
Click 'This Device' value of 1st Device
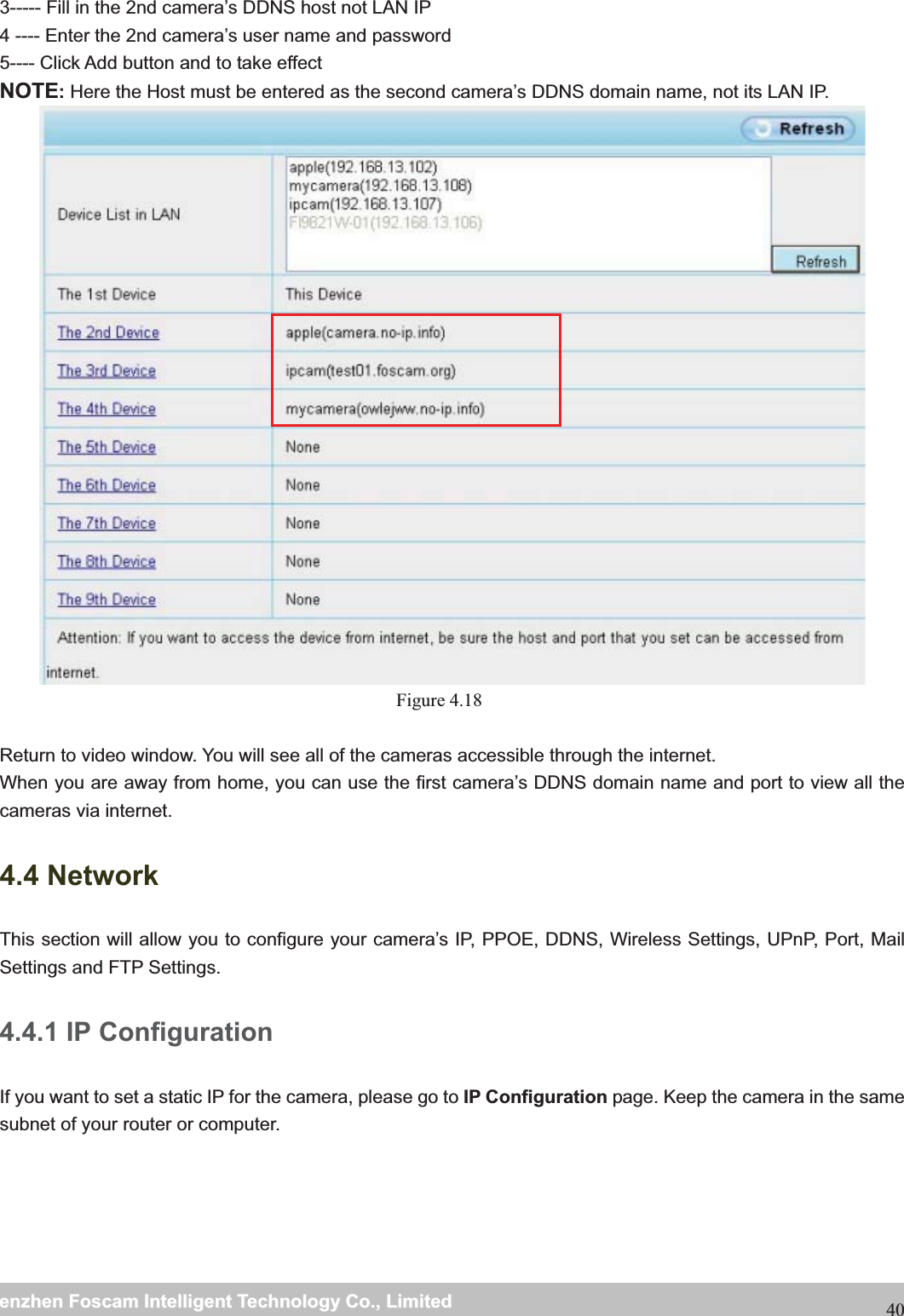323,295
